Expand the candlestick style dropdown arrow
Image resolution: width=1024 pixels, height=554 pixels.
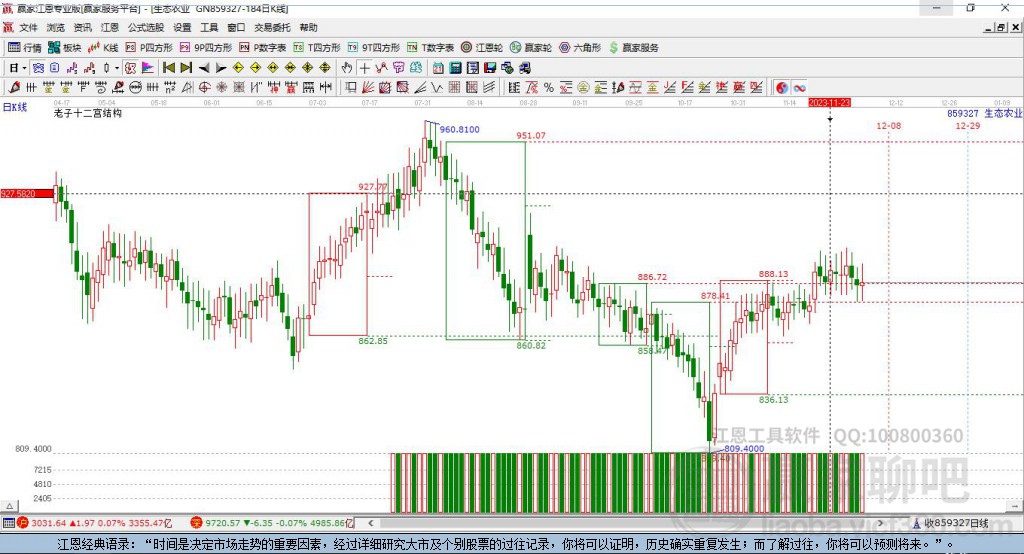point(117,68)
